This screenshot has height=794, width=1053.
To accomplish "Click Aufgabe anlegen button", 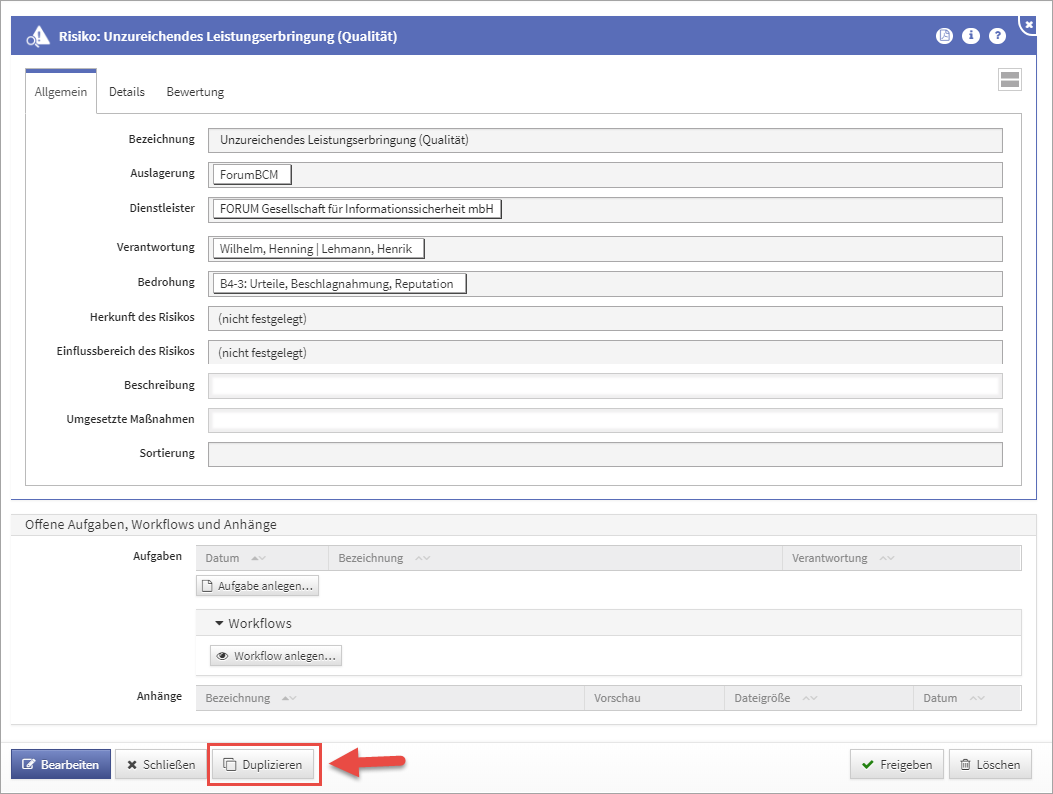I will [258, 586].
